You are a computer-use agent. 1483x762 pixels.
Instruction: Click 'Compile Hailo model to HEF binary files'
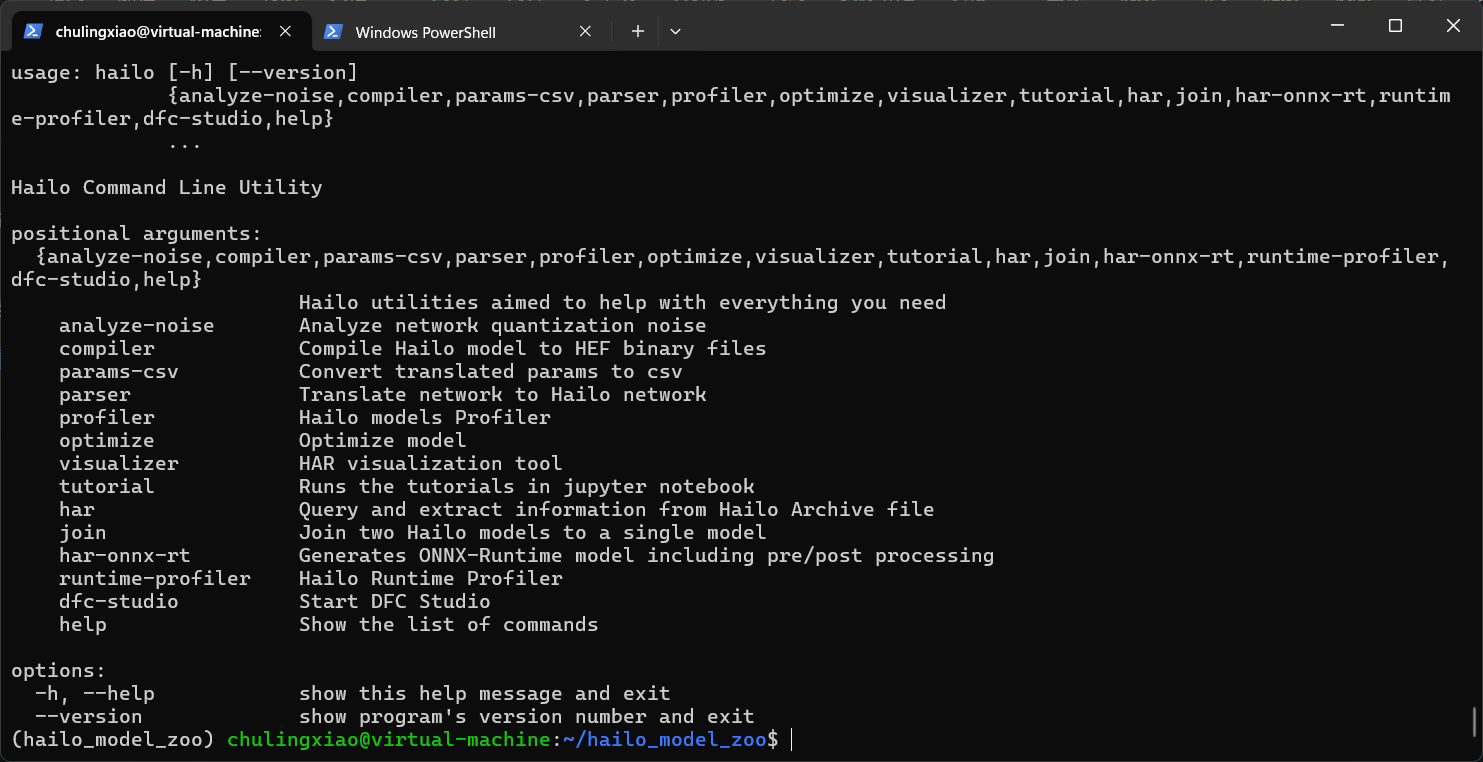pos(533,348)
